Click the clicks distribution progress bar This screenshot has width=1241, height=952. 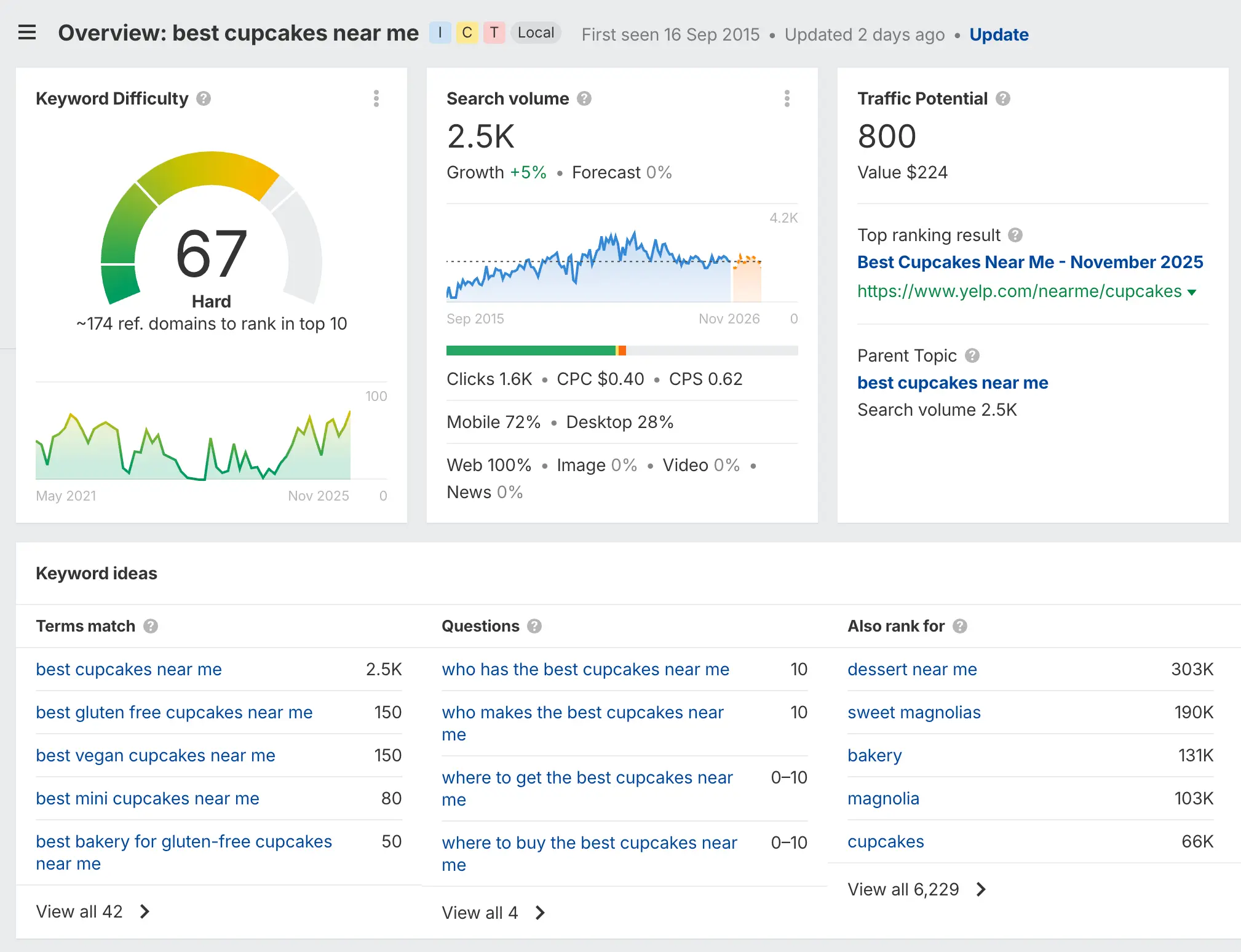[x=621, y=350]
